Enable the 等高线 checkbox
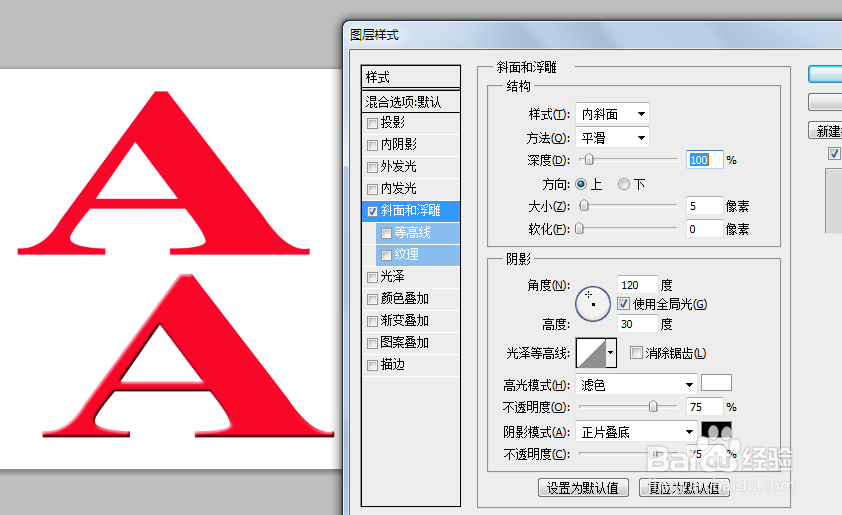This screenshot has width=842, height=515. [386, 234]
